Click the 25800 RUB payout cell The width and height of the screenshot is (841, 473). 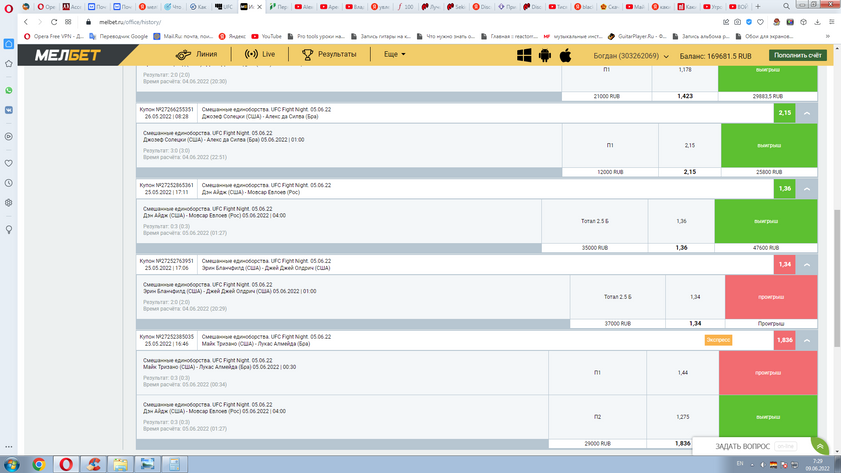[769, 172]
